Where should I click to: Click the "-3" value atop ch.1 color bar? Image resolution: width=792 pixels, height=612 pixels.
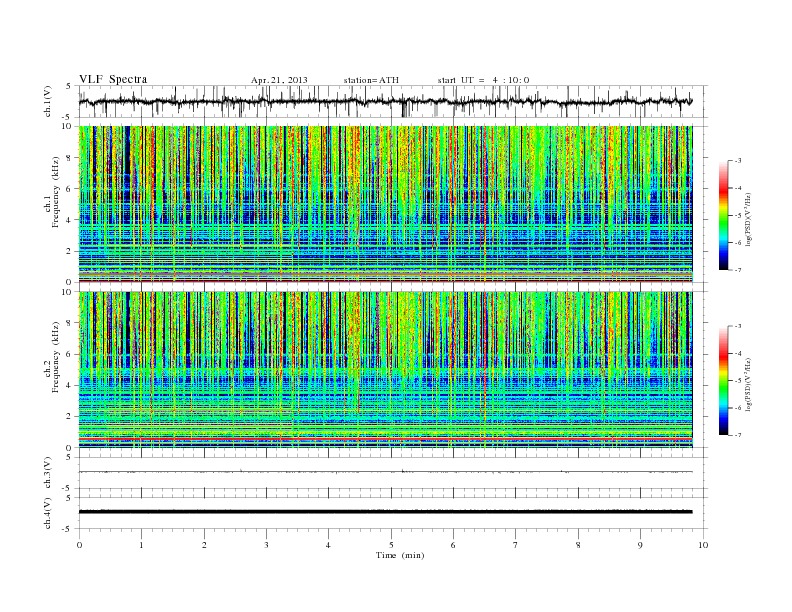point(738,161)
